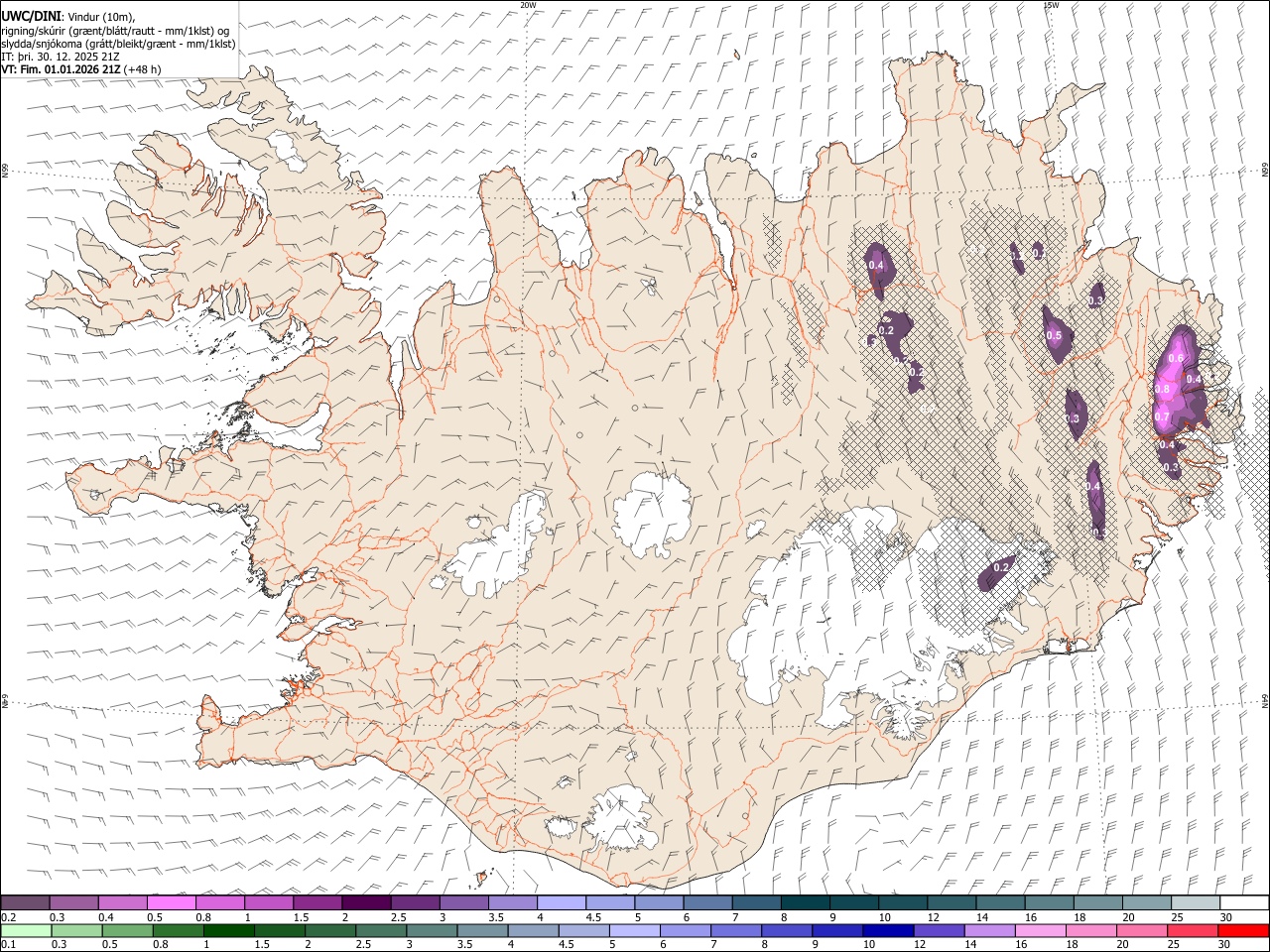Screen dimensions: 1270x952
Task: Click the 0.5 value on the purple map patch
Action: coord(1054,336)
